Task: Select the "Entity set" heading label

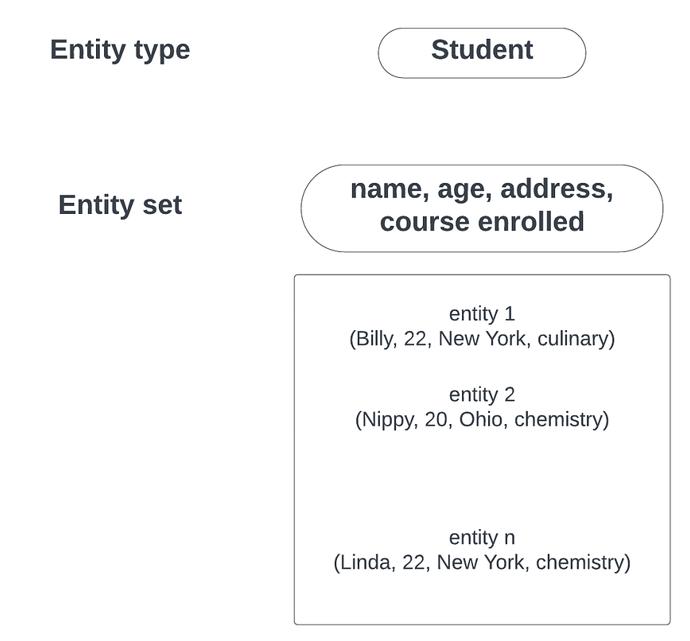Action: [x=120, y=205]
